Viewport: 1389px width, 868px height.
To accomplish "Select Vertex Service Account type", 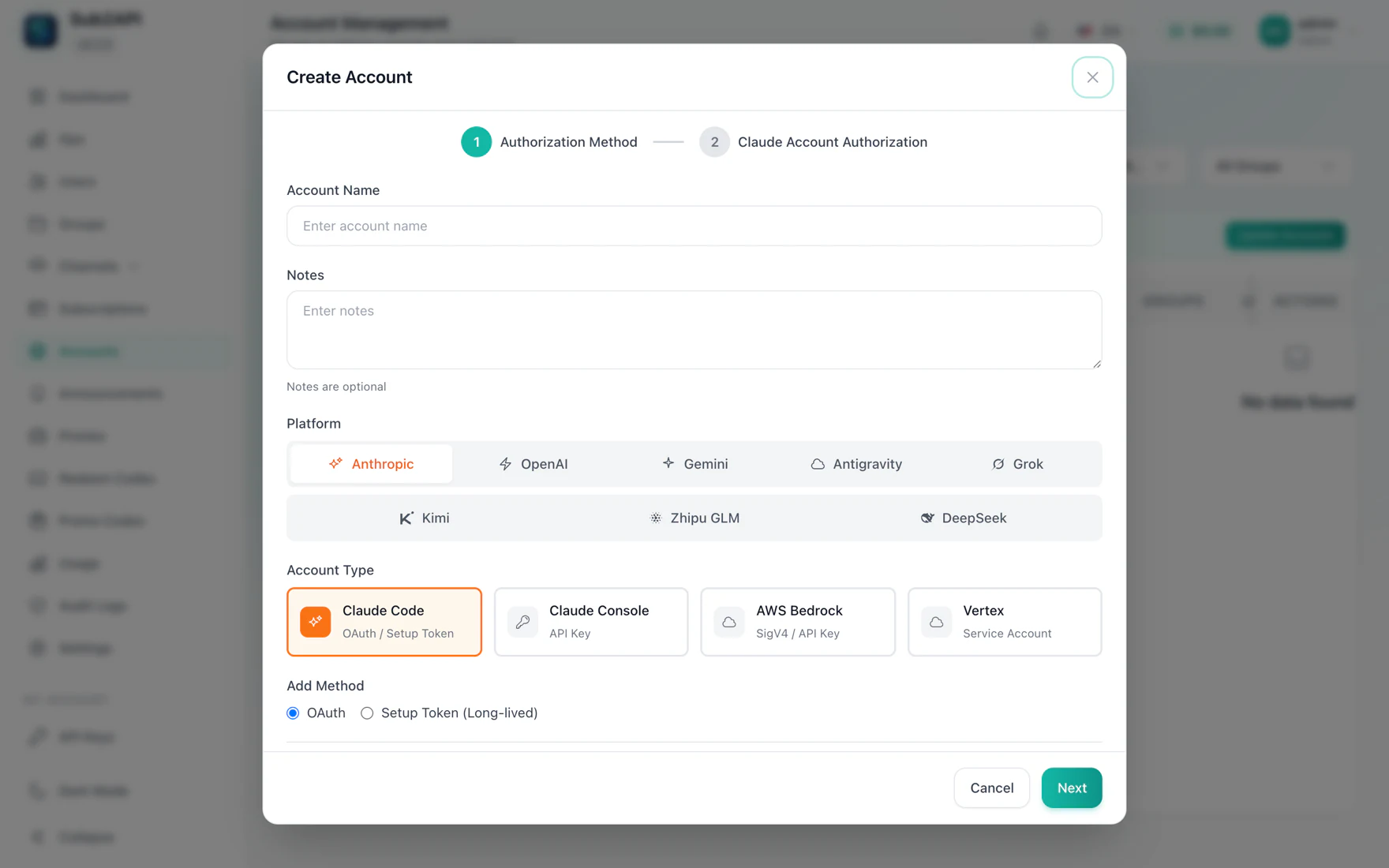I will click(1005, 622).
